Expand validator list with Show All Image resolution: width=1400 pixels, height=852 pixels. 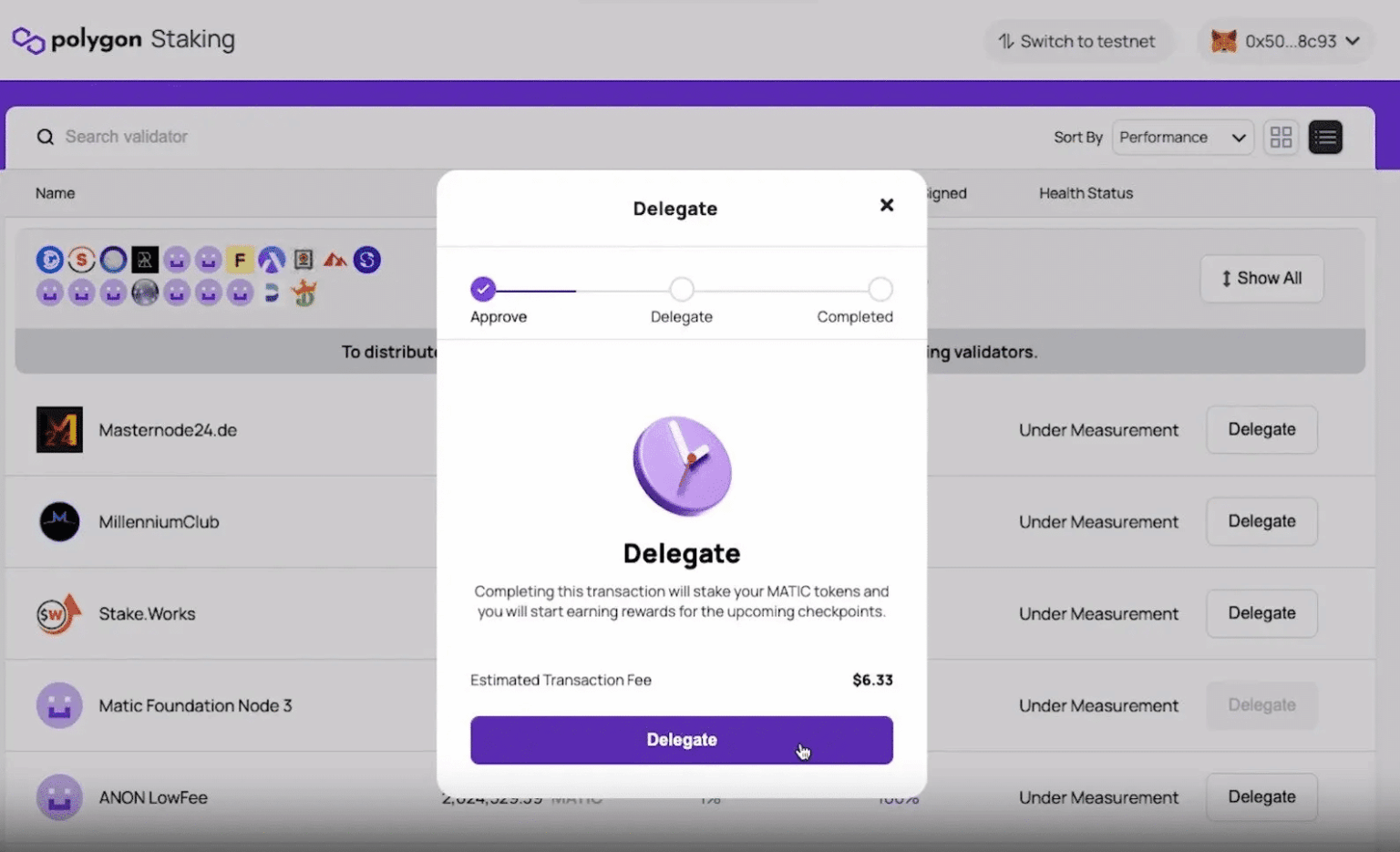(1261, 278)
